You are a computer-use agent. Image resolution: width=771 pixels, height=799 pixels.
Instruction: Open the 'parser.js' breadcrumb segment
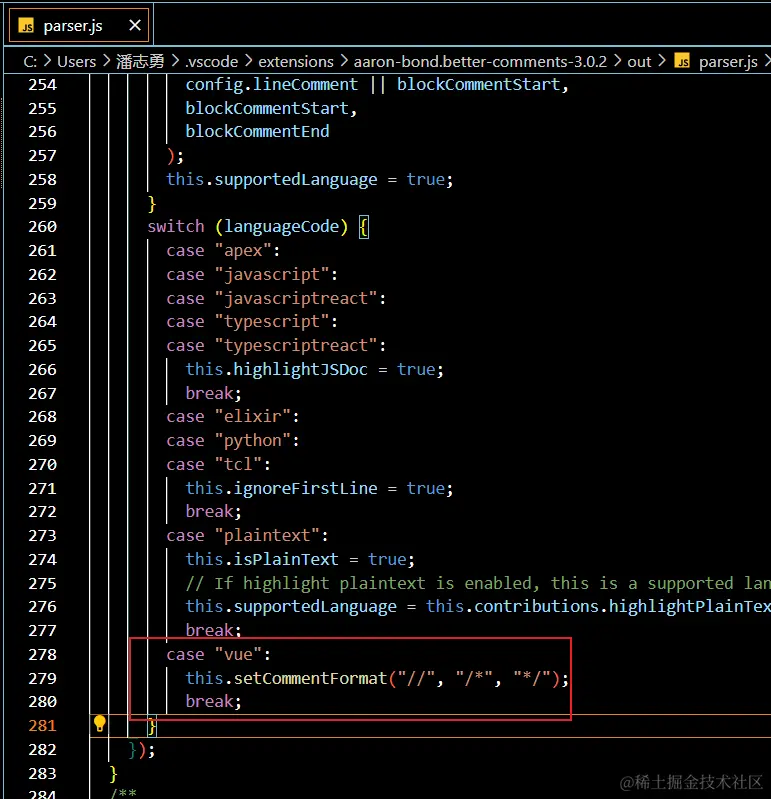pyautogui.click(x=728, y=62)
